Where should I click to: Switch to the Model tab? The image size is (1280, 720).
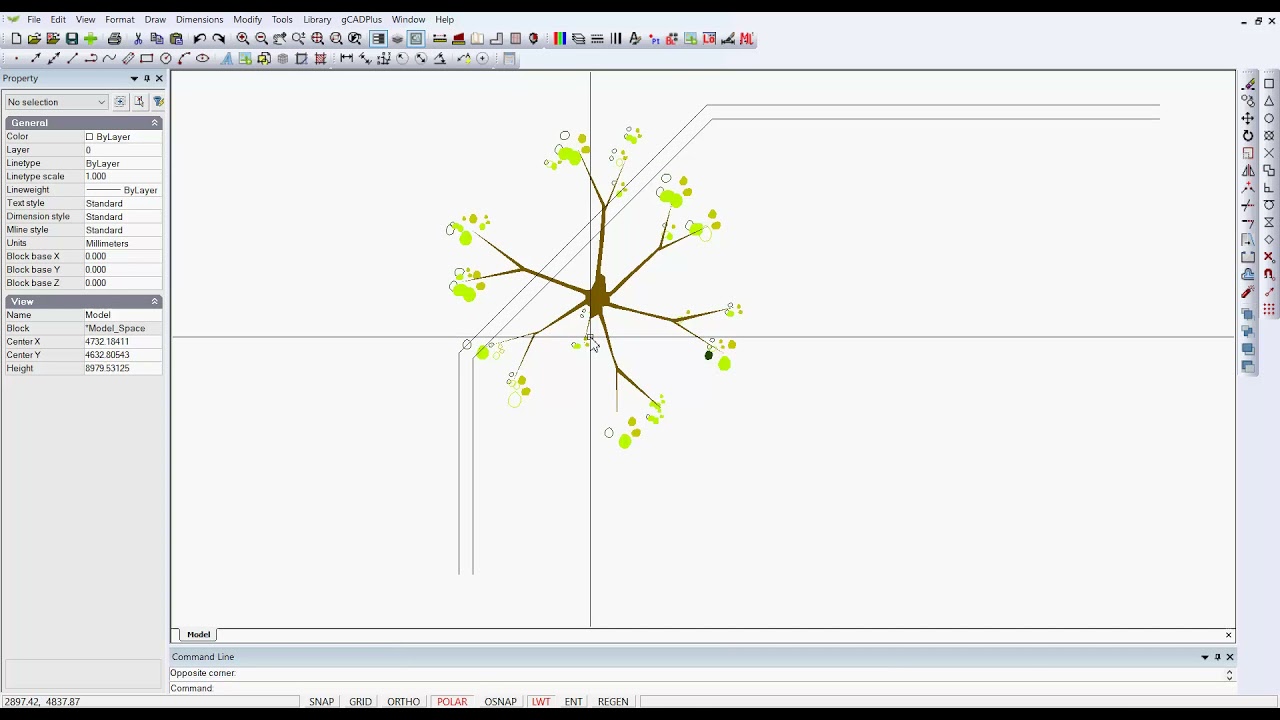coord(198,635)
